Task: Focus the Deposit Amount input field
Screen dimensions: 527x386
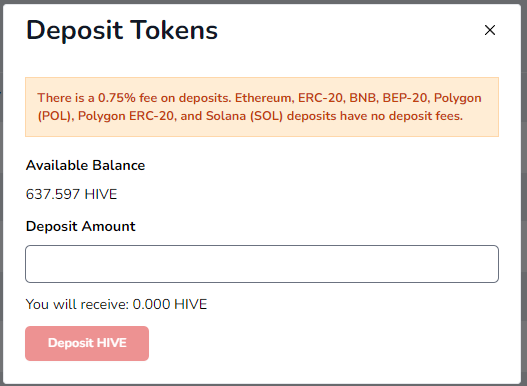Action: 262,264
